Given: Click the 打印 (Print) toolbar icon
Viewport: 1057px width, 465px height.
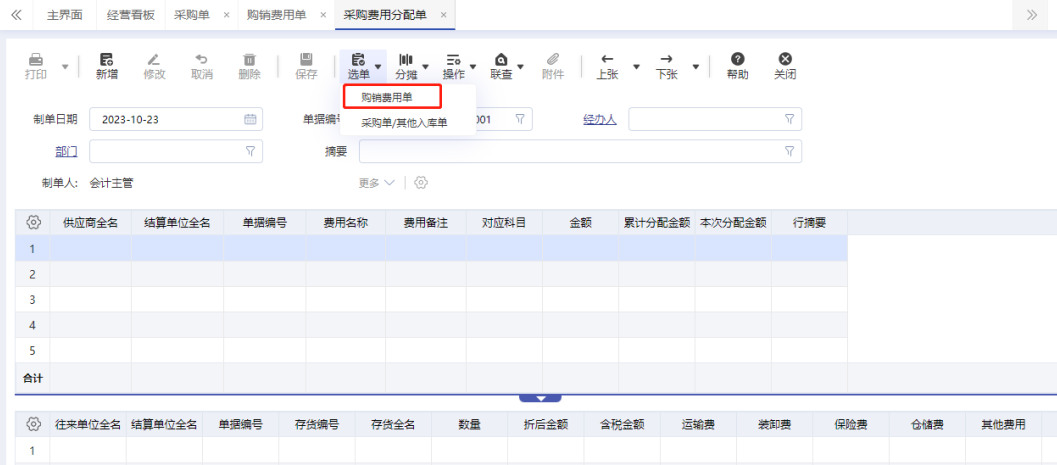Looking at the screenshot, I should 36,66.
